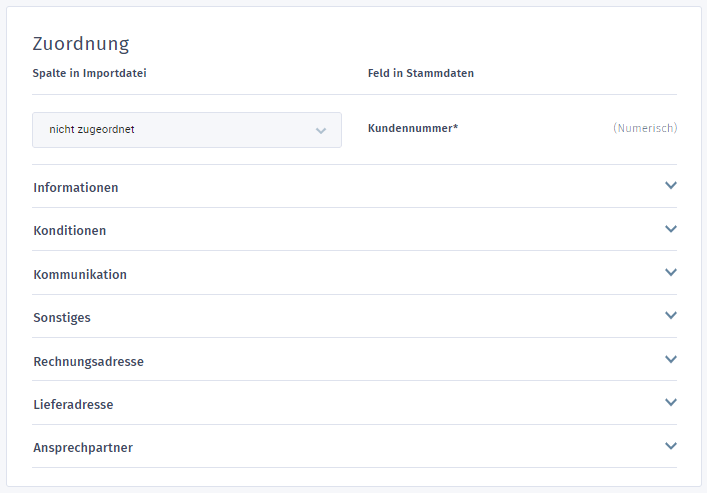This screenshot has width=707, height=493.
Task: Click the chevron icon beside Sonstiges
Action: [x=671, y=316]
